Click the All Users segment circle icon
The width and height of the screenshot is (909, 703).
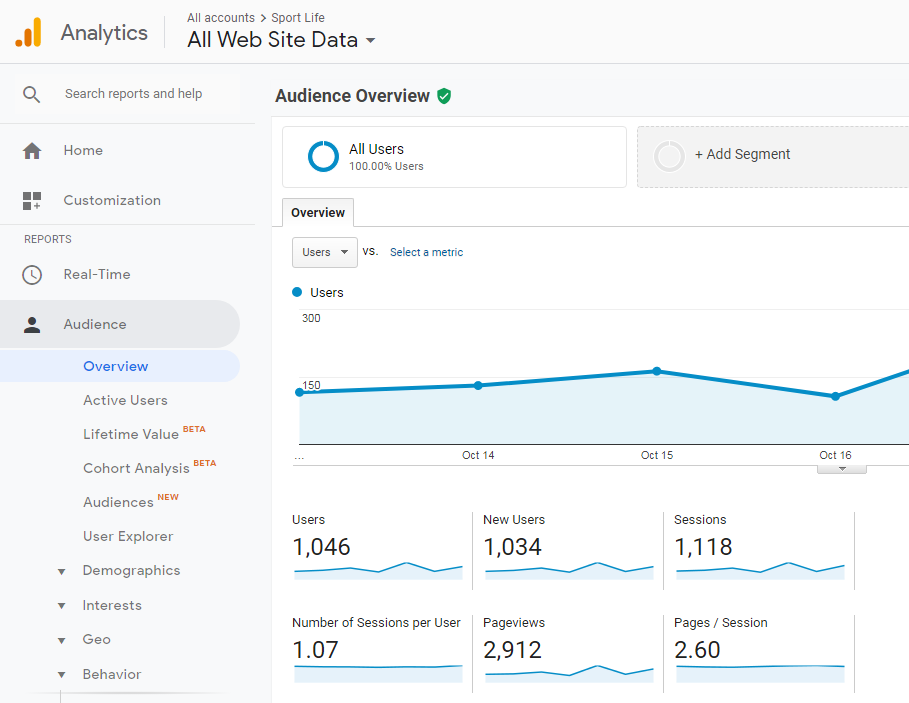[x=323, y=157]
